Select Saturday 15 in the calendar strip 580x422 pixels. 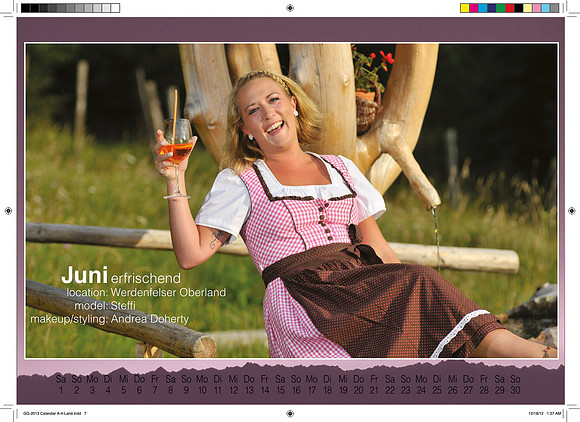[x=280, y=385]
